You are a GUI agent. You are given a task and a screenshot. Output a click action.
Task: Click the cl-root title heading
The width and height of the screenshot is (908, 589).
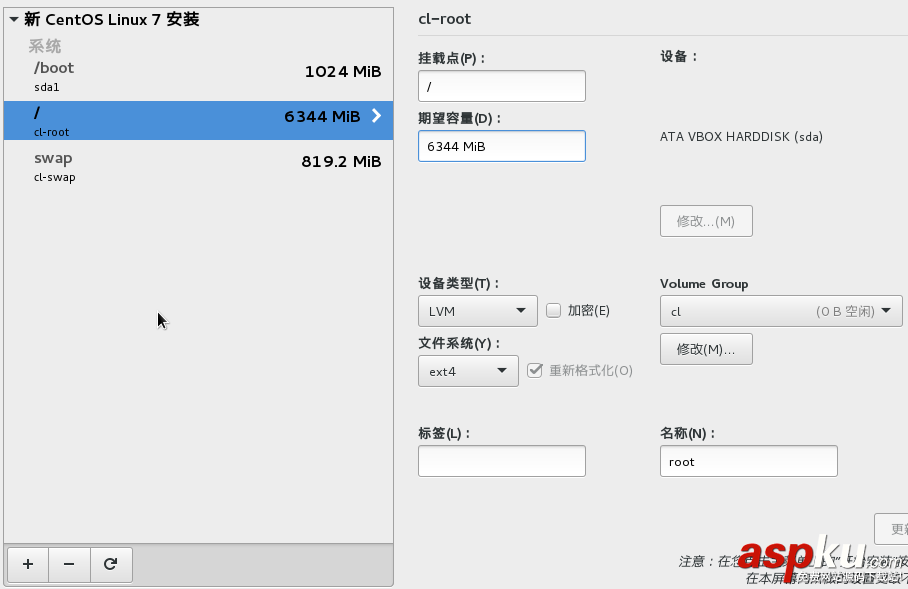click(444, 19)
